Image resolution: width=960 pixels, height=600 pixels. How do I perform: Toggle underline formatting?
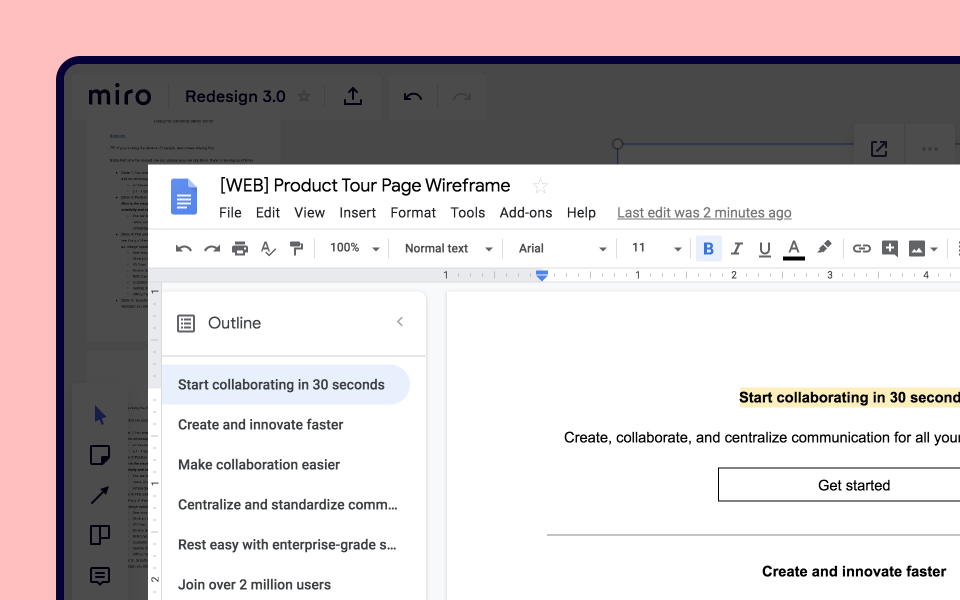765,249
